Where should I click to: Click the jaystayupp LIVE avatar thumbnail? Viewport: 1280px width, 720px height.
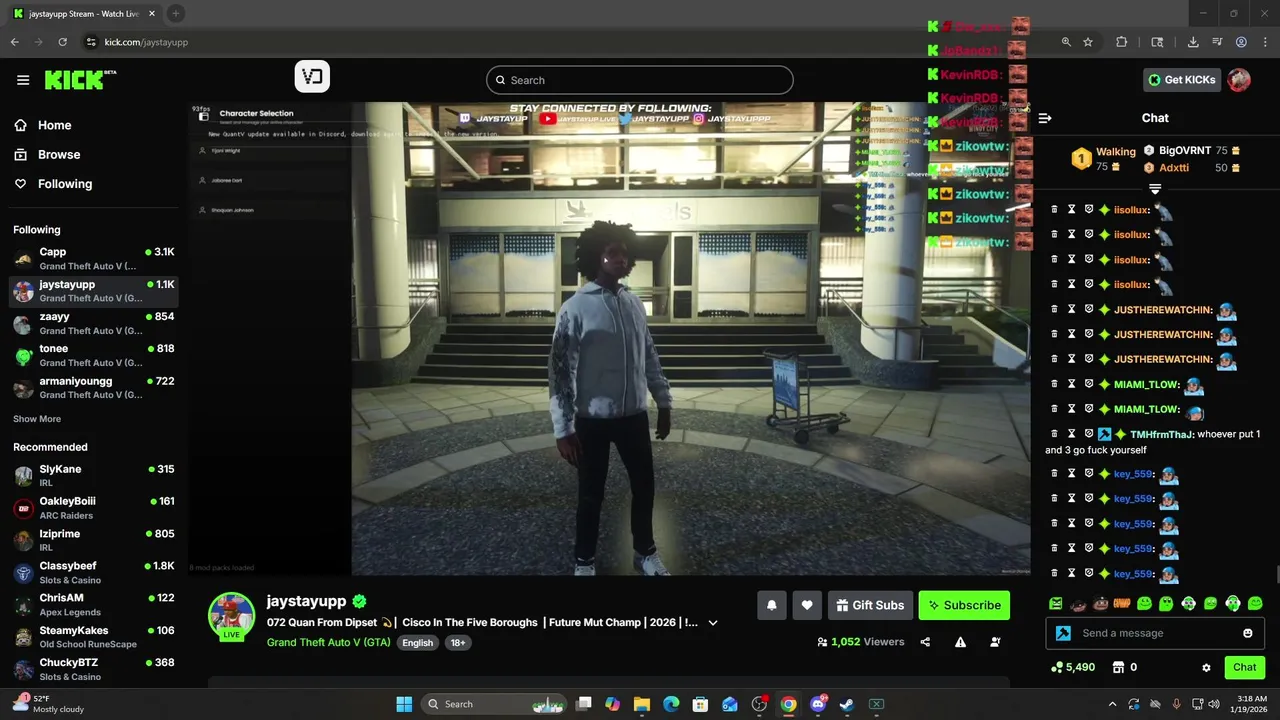point(231,617)
